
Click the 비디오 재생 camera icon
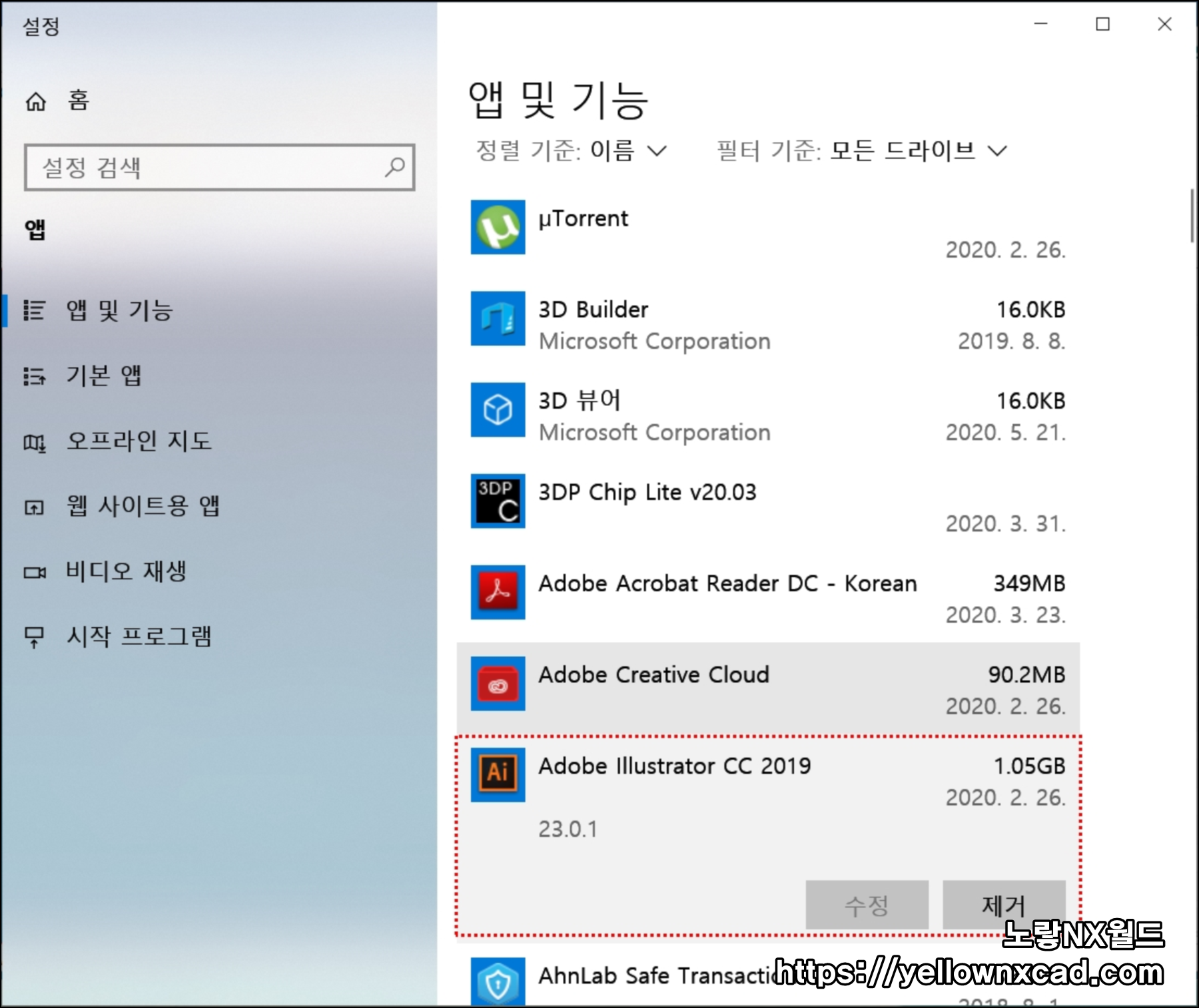(35, 573)
